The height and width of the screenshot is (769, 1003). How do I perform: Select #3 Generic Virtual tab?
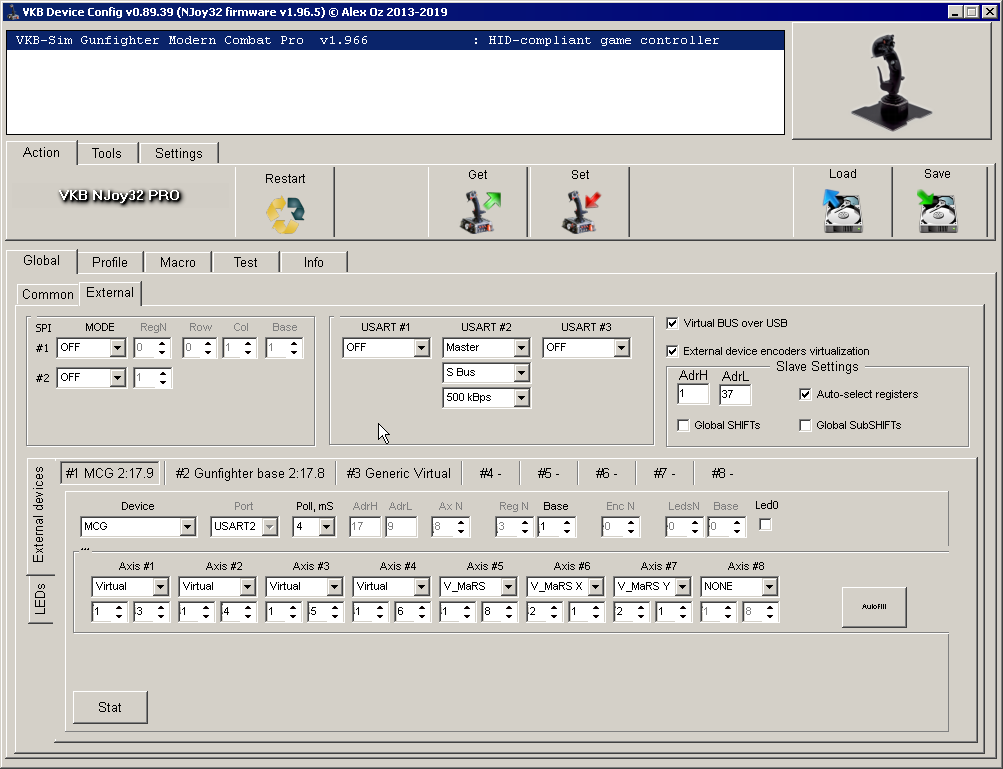point(399,473)
